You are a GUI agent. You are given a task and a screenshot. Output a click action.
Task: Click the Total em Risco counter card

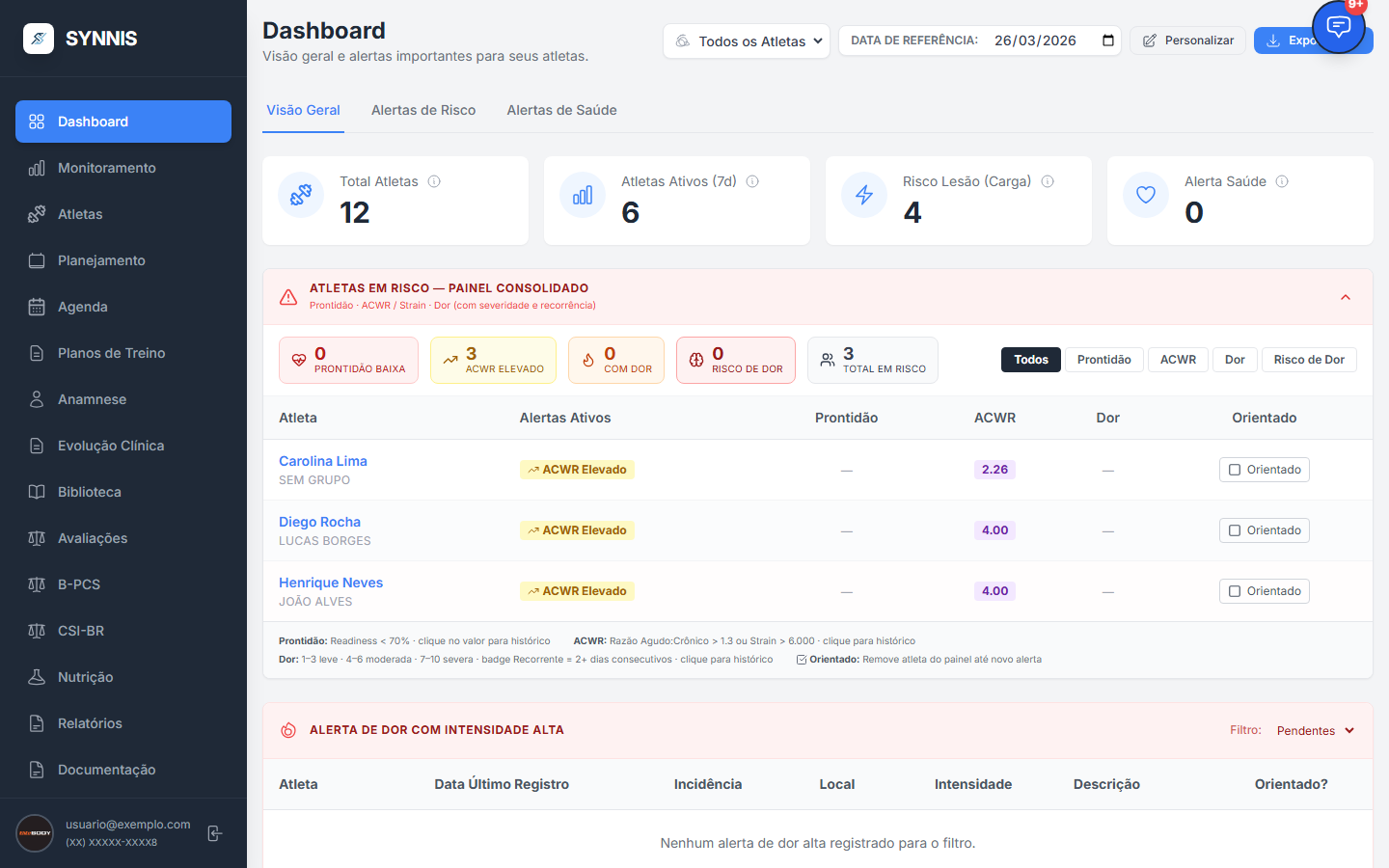tap(873, 360)
